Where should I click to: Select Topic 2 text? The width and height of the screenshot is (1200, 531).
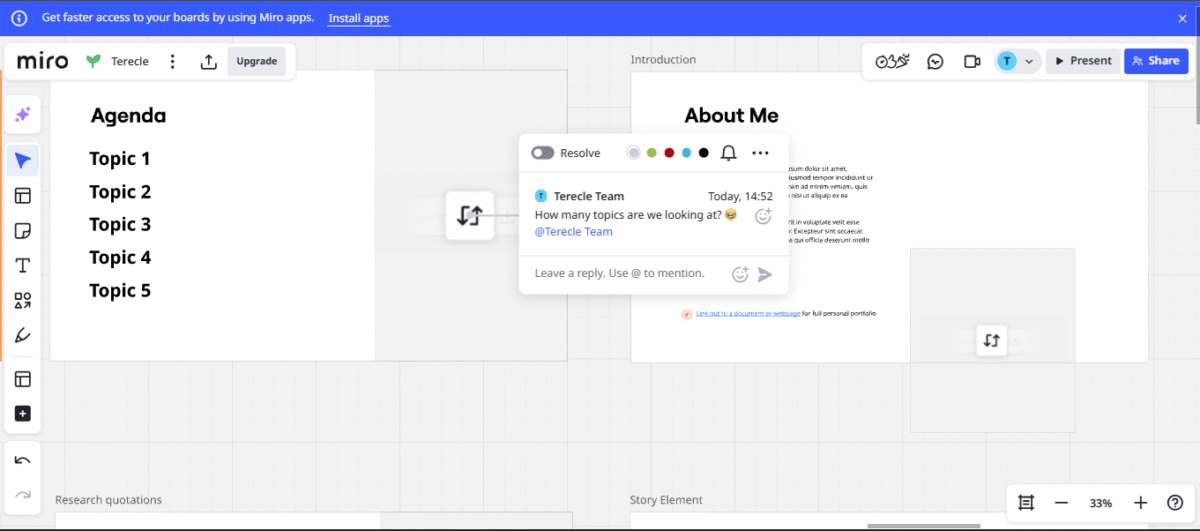click(120, 192)
